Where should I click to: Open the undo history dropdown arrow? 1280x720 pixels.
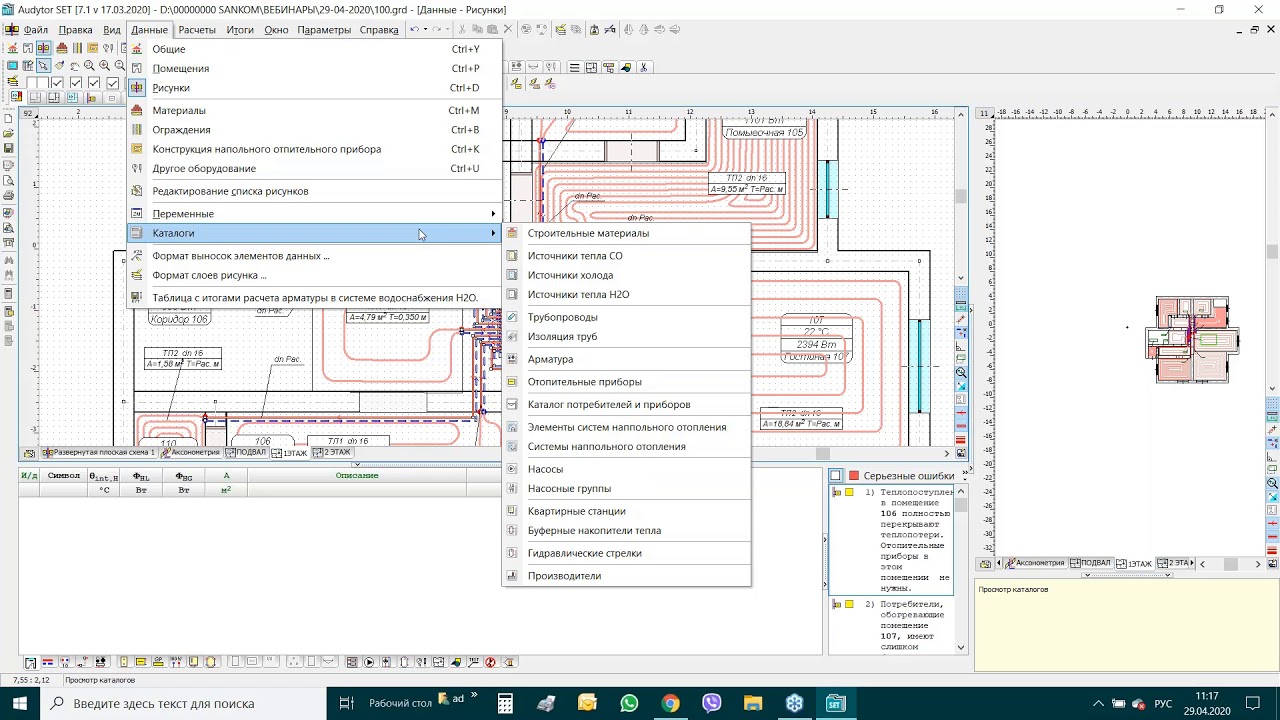[x=426, y=29]
